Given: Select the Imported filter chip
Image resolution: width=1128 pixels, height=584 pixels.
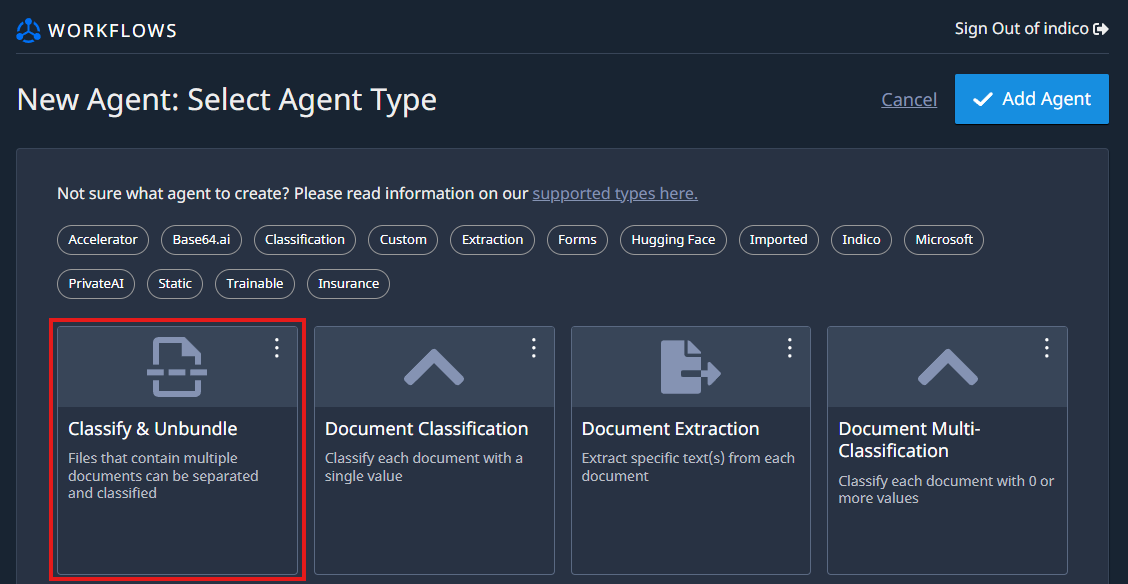Looking at the screenshot, I should coord(778,240).
